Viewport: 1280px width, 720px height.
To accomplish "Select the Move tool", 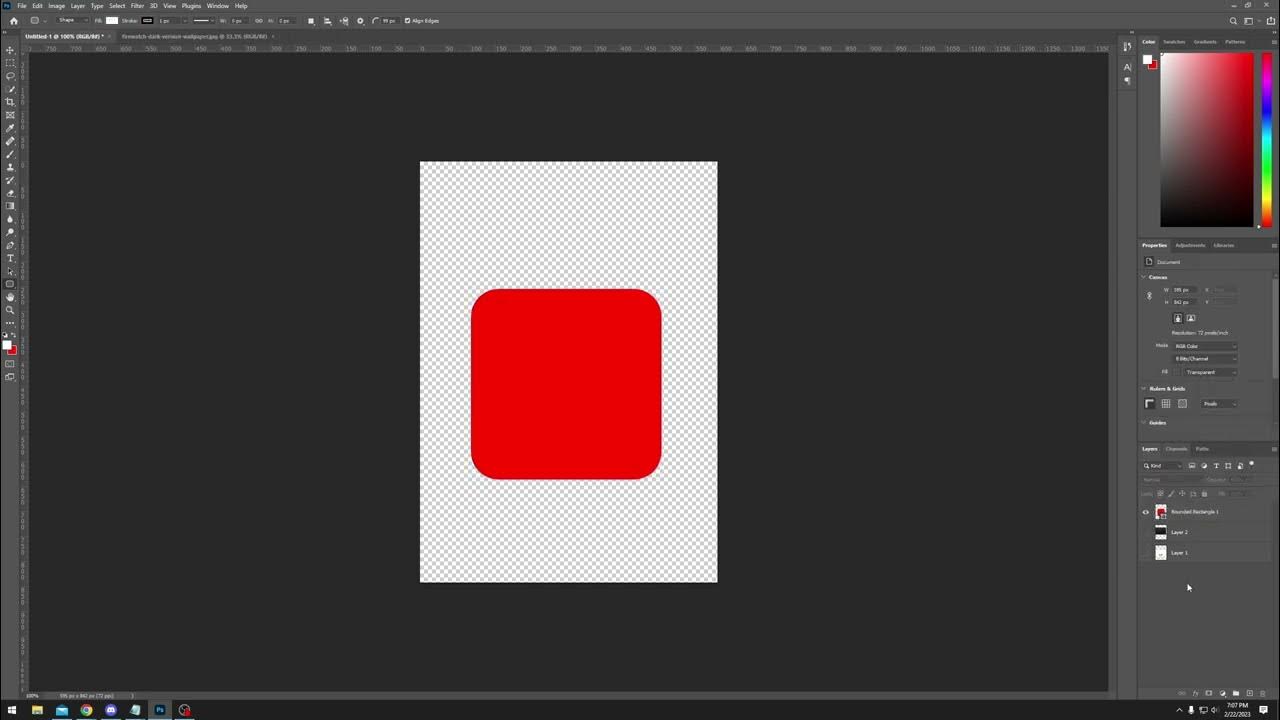I will pos(10,50).
